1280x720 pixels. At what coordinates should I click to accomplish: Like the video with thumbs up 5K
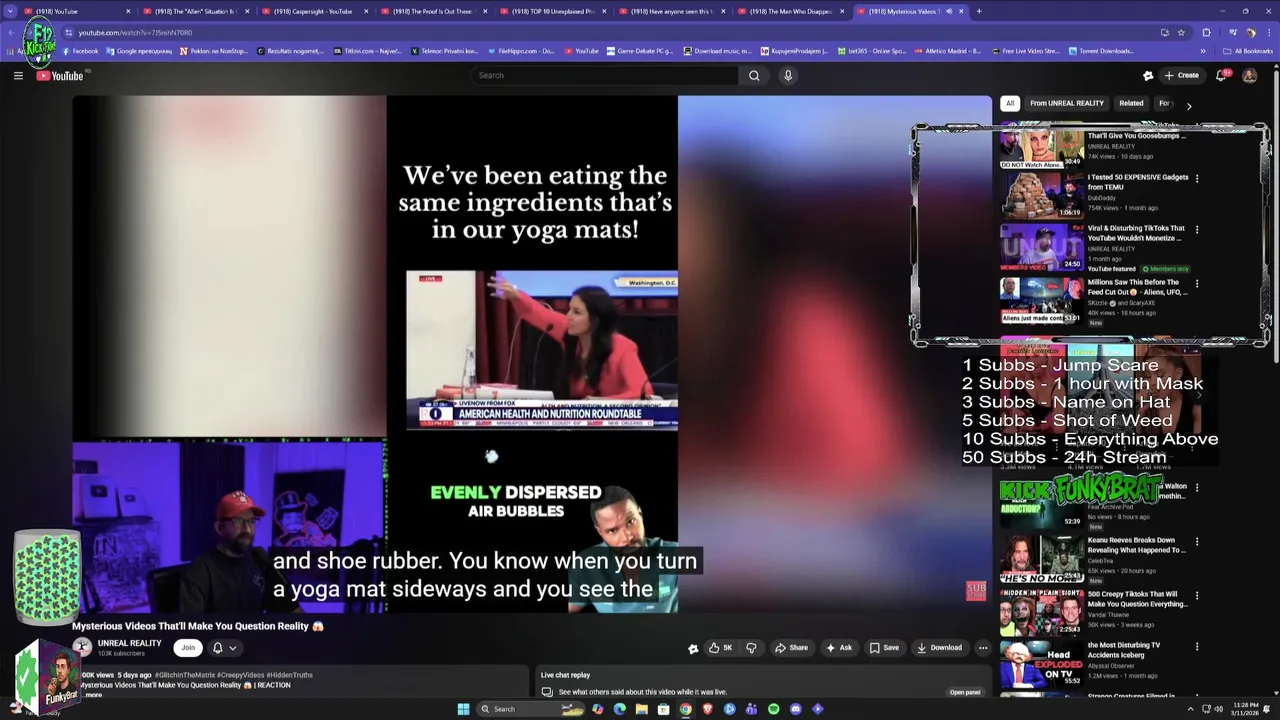720,648
